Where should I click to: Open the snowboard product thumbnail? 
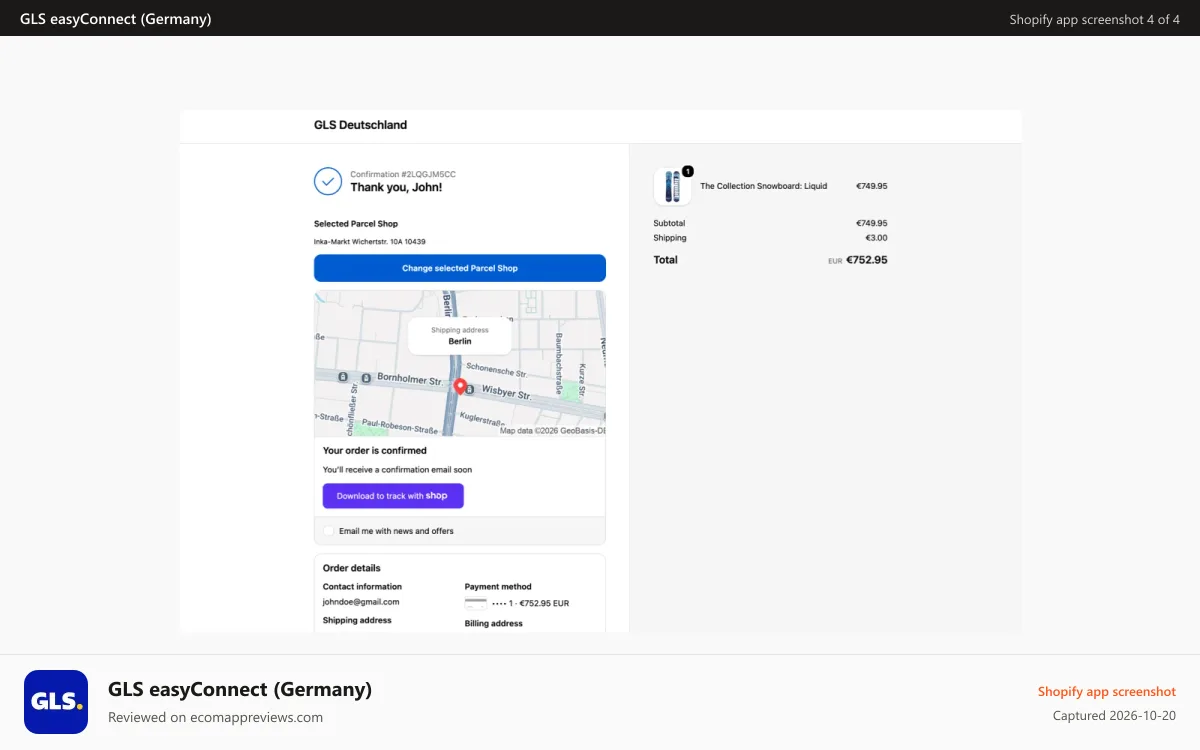click(x=672, y=187)
